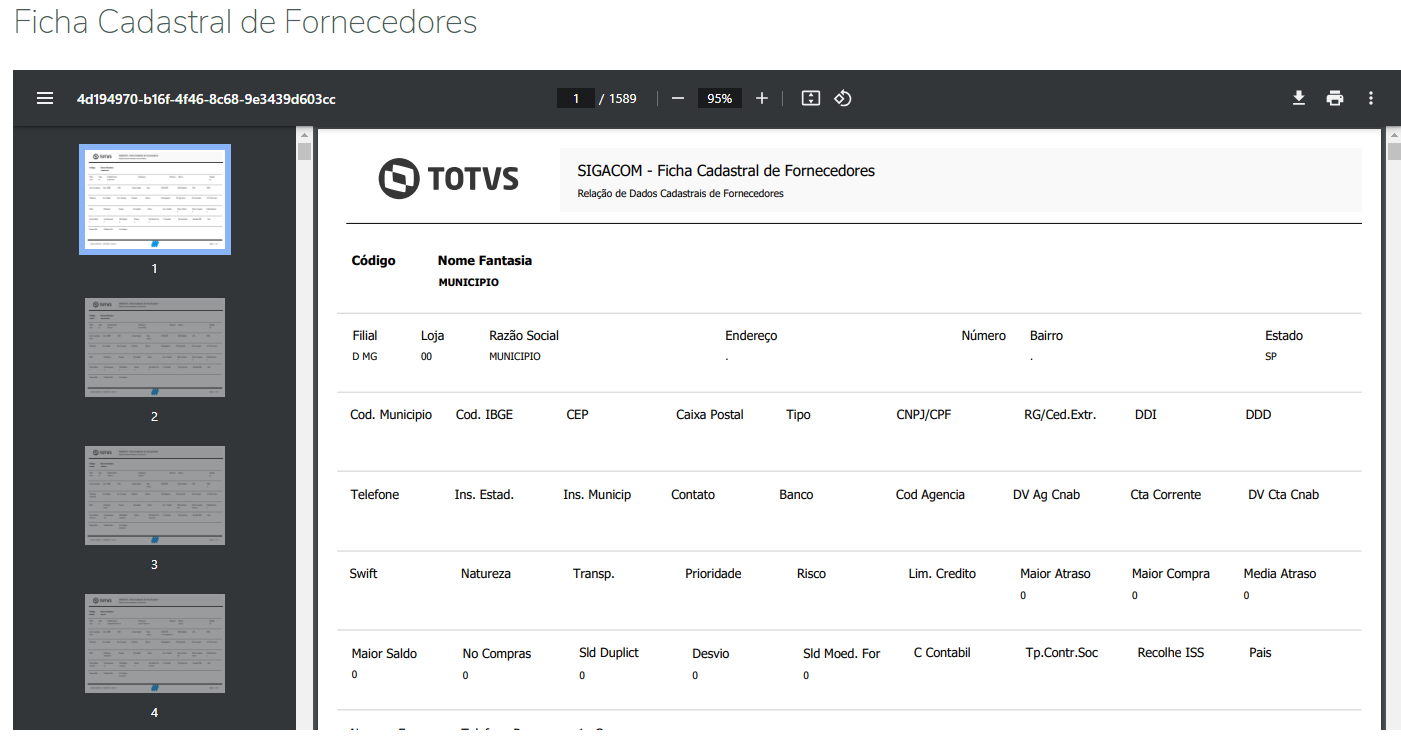Open page 2 thumbnail
Screen dimensions: 1401x736
pyautogui.click(x=155, y=347)
